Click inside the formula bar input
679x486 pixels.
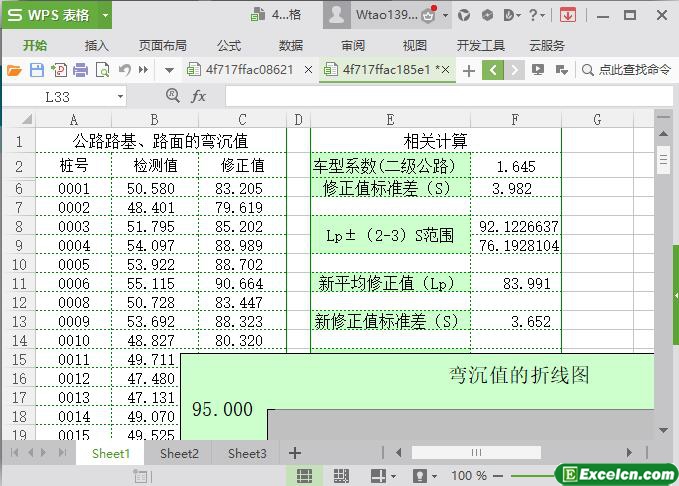[449, 96]
